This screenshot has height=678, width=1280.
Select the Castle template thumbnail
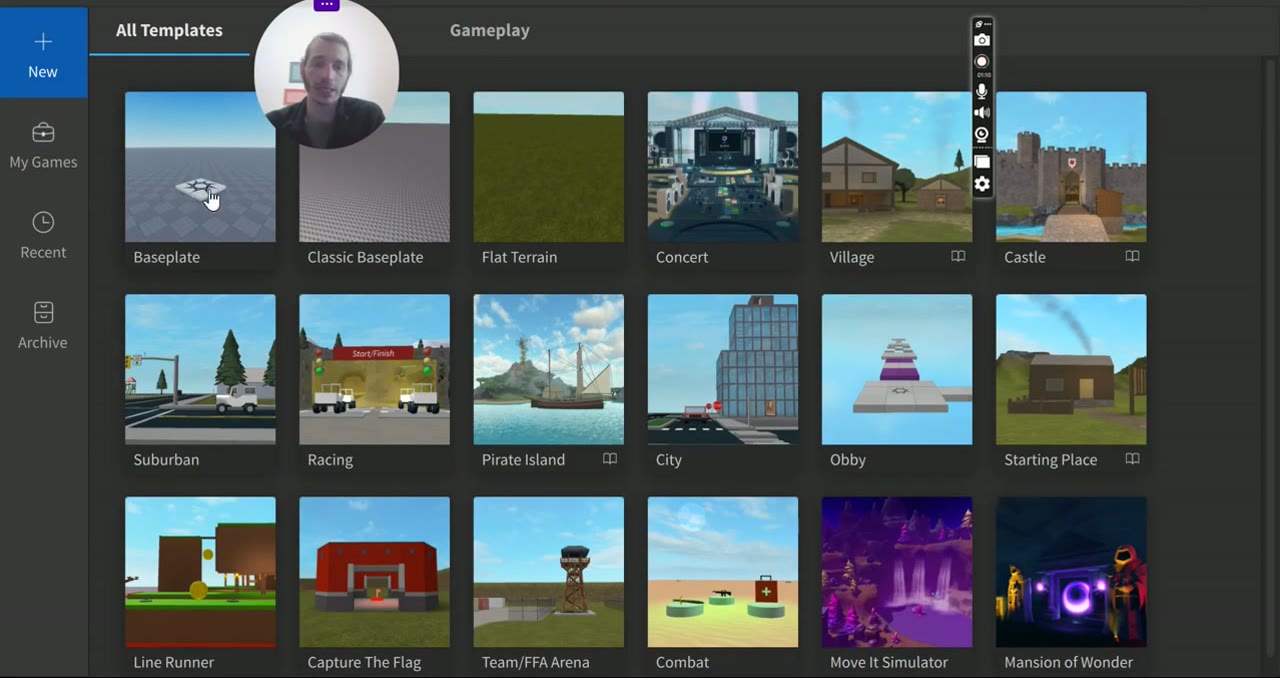tap(1071, 167)
